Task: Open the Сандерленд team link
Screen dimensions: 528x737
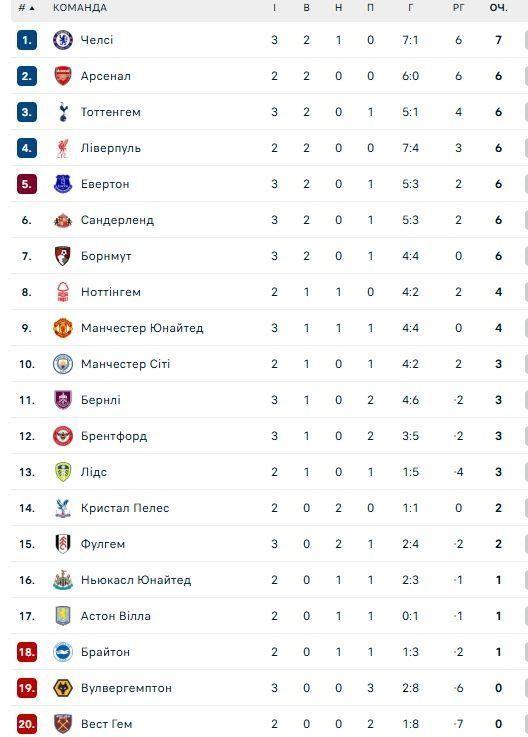Action: coord(117,220)
